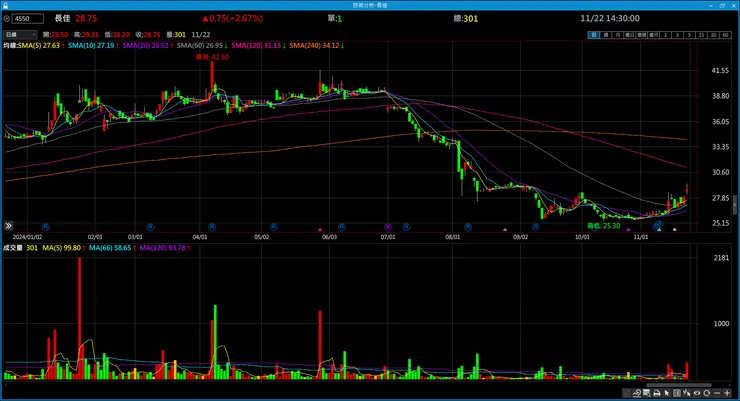Select the 30-minute period tab
Viewport: 740px width, 401px height.
click(713, 35)
